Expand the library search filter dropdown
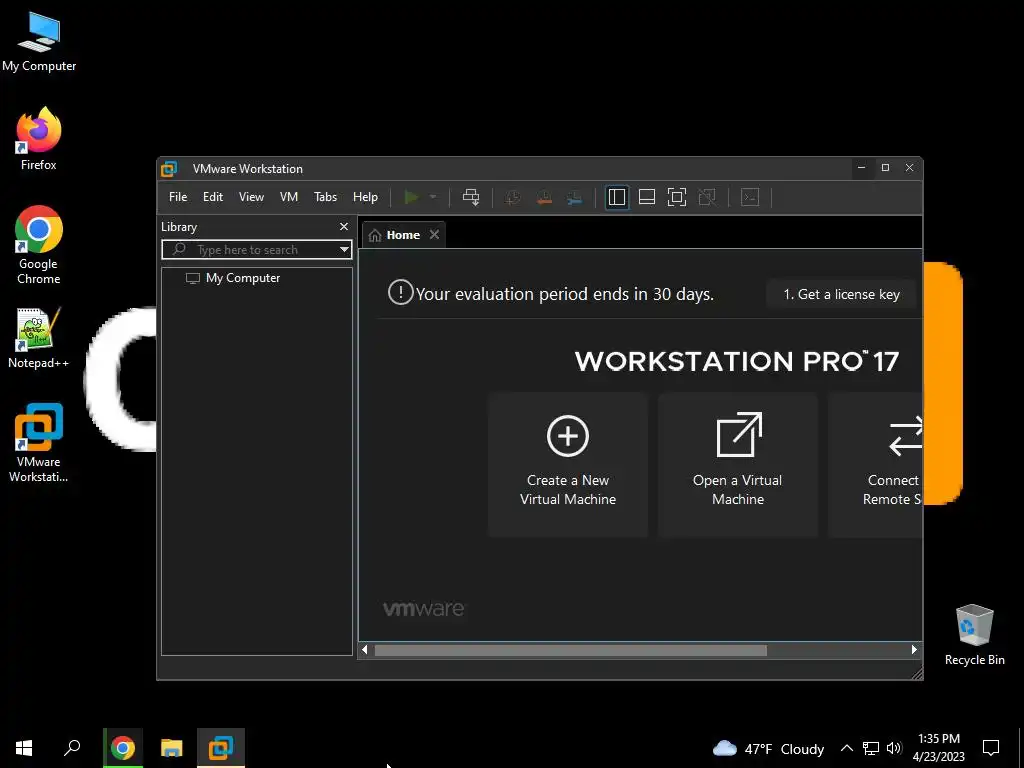1024x768 pixels. (x=344, y=249)
